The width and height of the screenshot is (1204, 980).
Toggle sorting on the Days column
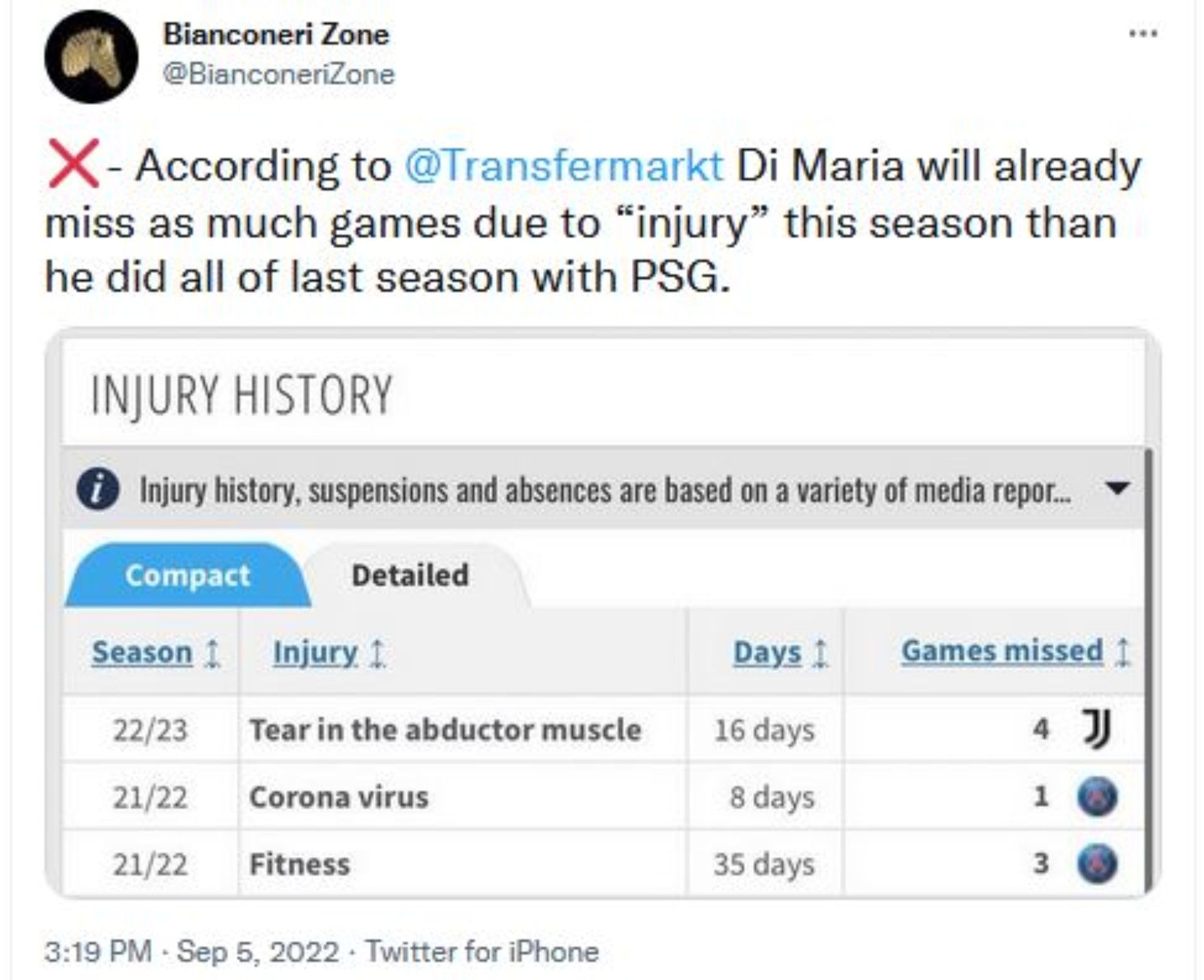821,652
